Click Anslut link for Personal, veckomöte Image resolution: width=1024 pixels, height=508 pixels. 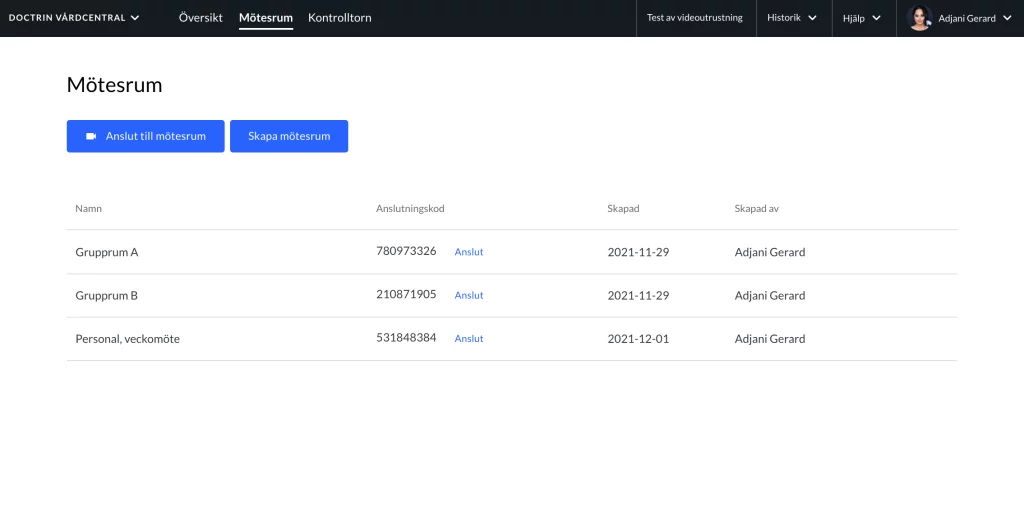coord(469,339)
